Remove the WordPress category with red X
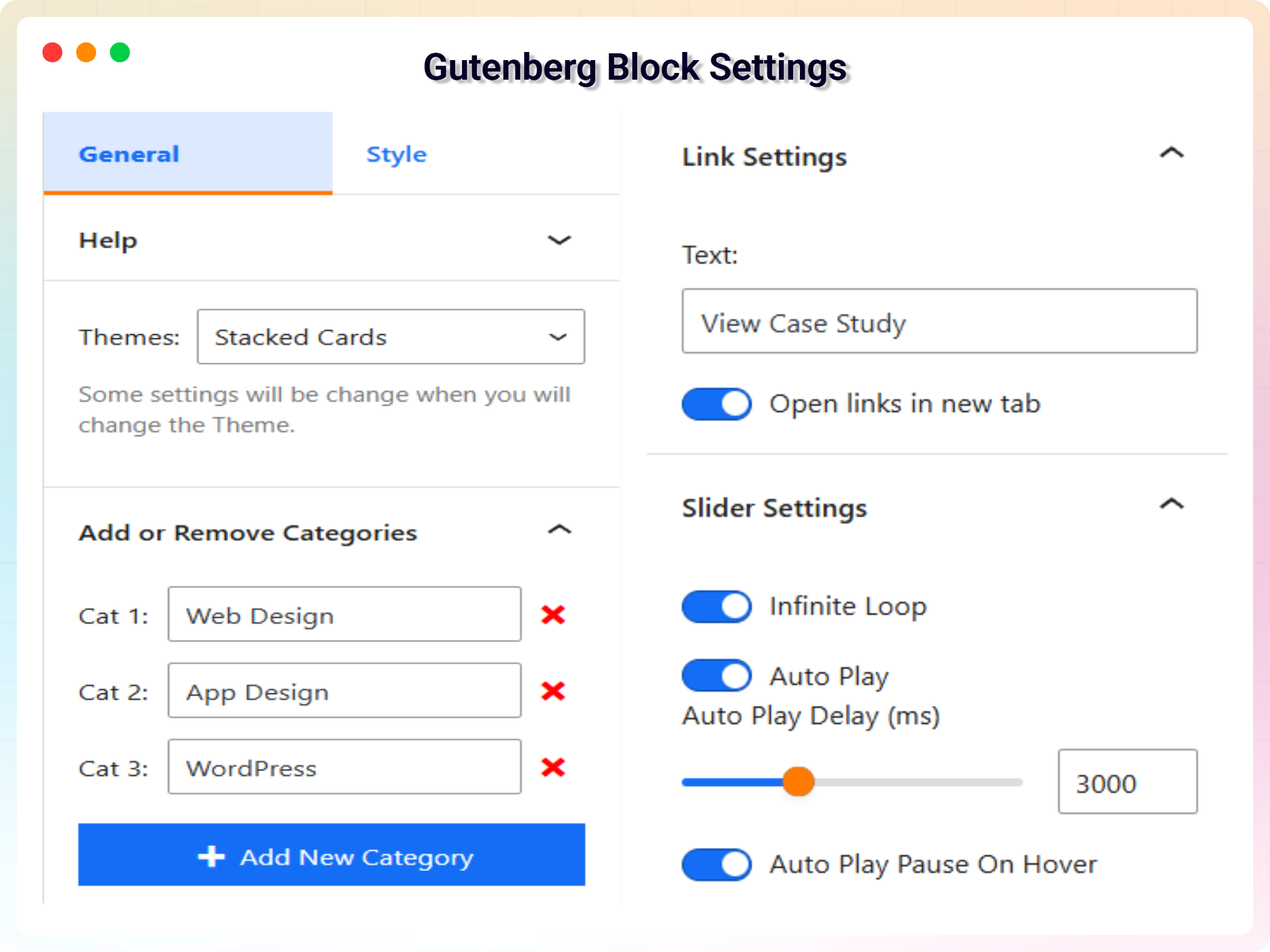1270x952 pixels. pyautogui.click(x=553, y=767)
